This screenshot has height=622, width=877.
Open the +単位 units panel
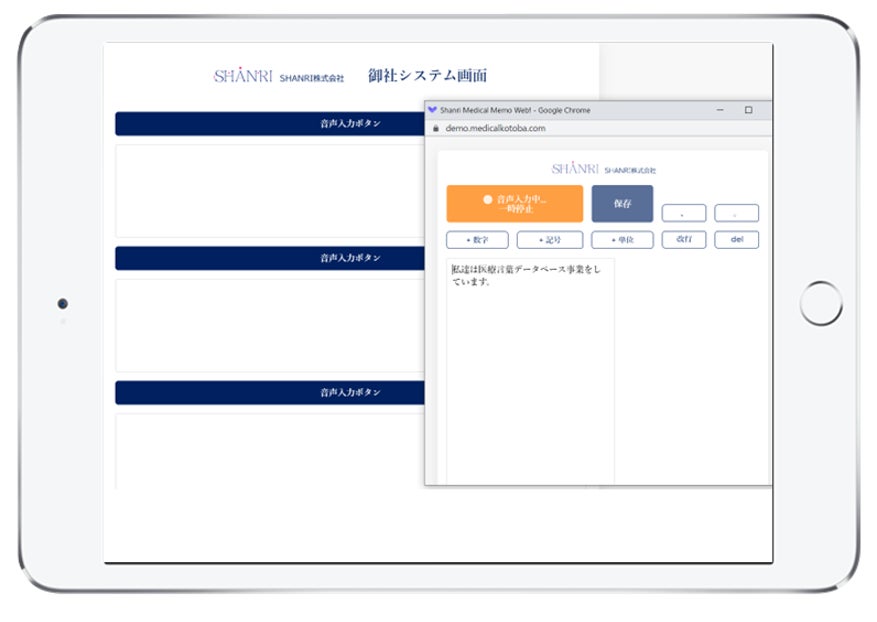tap(622, 240)
